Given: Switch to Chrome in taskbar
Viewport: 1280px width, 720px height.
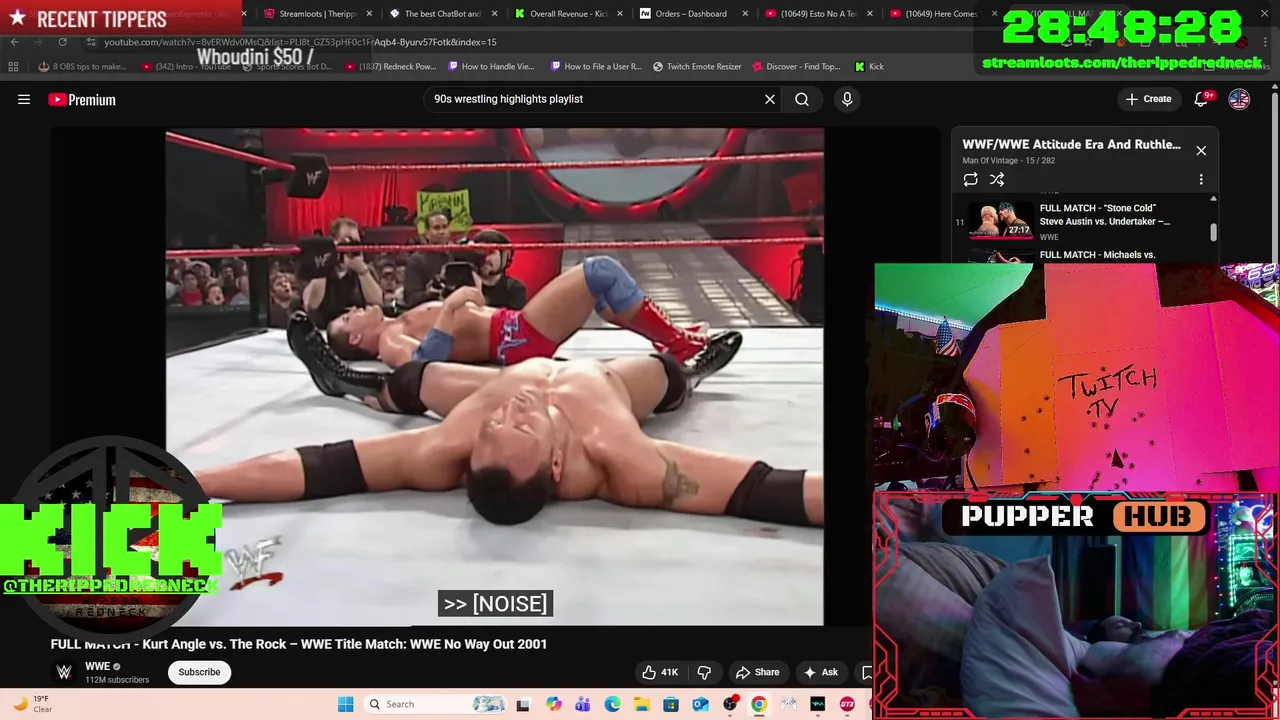Looking at the screenshot, I should (x=759, y=704).
